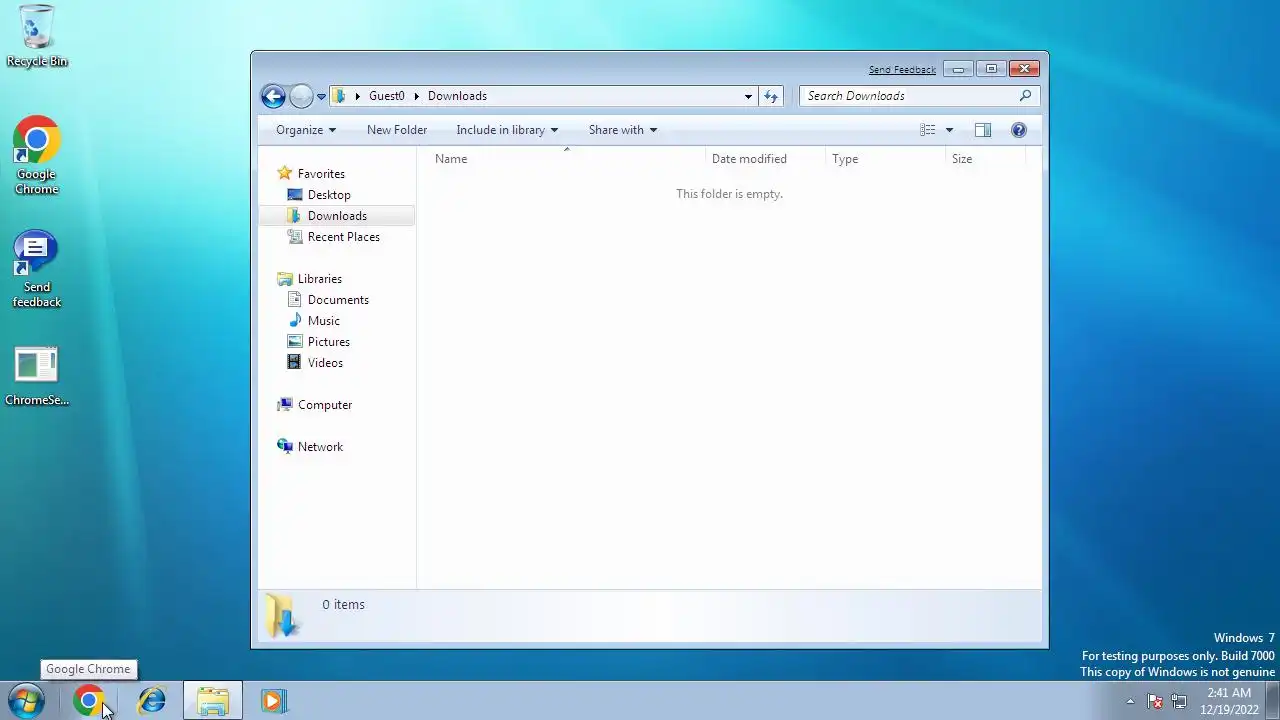Click the Favorites star icon
The image size is (1280, 720).
[x=285, y=173]
